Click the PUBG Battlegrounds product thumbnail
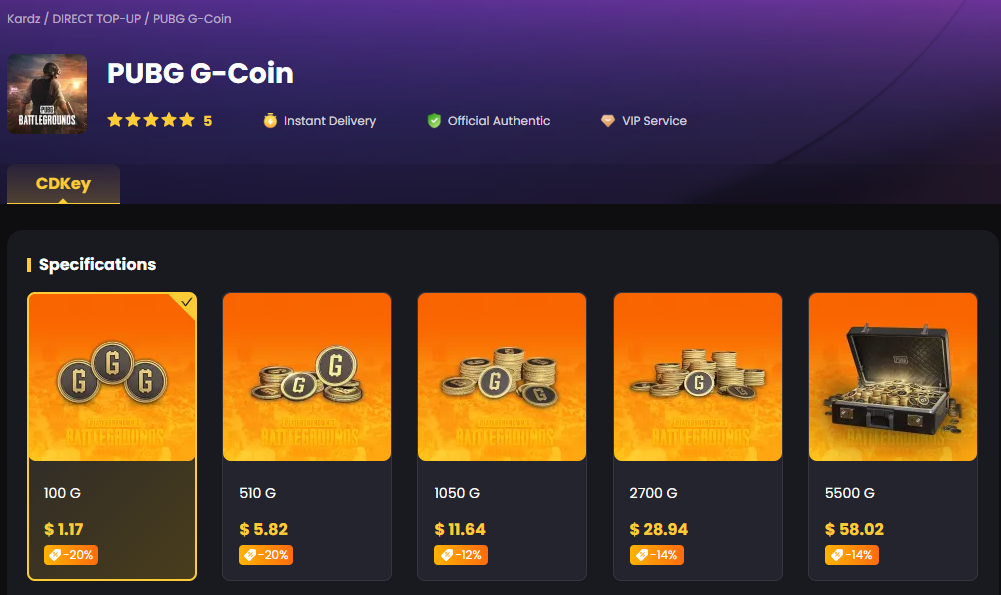Viewport: 1001px width, 595px height. coord(47,93)
